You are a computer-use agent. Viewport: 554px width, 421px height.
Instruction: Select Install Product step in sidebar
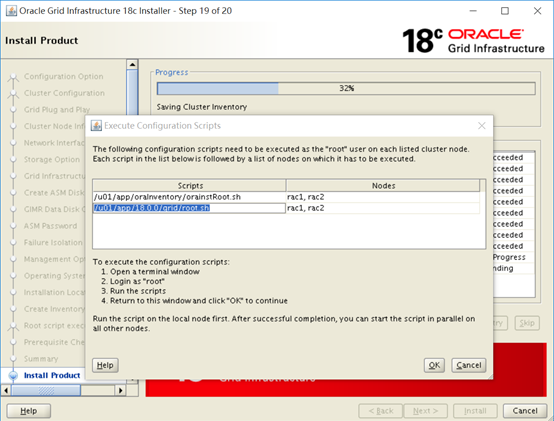[52, 375]
